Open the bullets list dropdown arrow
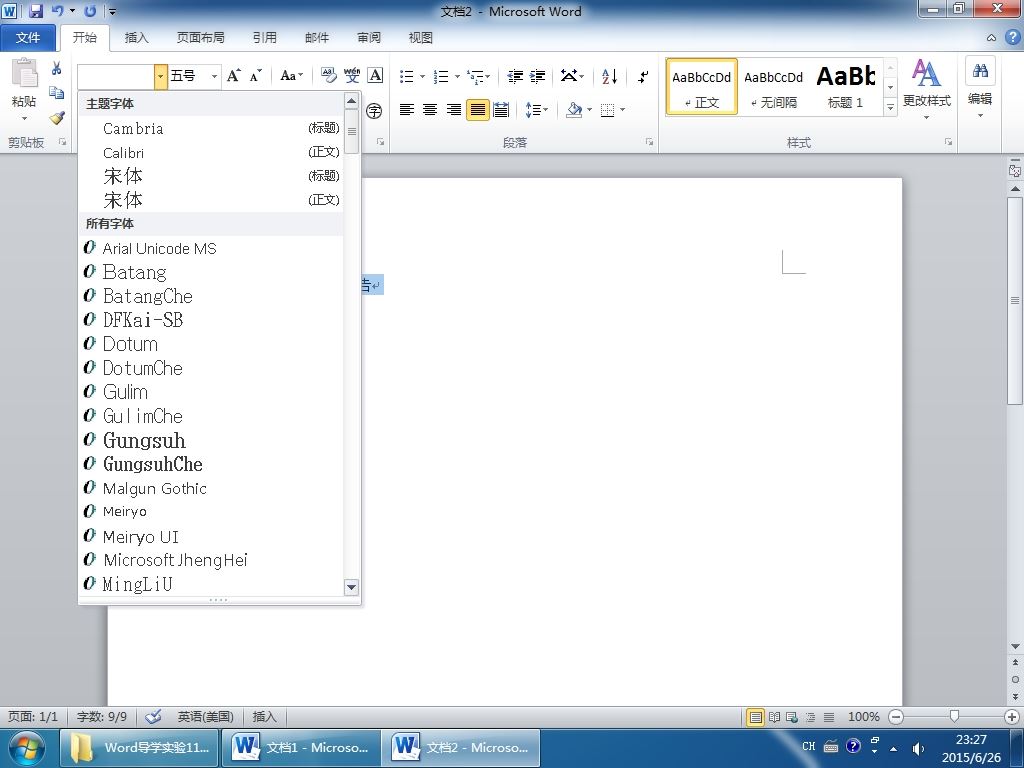Viewport: 1024px width, 768px height. (x=423, y=76)
